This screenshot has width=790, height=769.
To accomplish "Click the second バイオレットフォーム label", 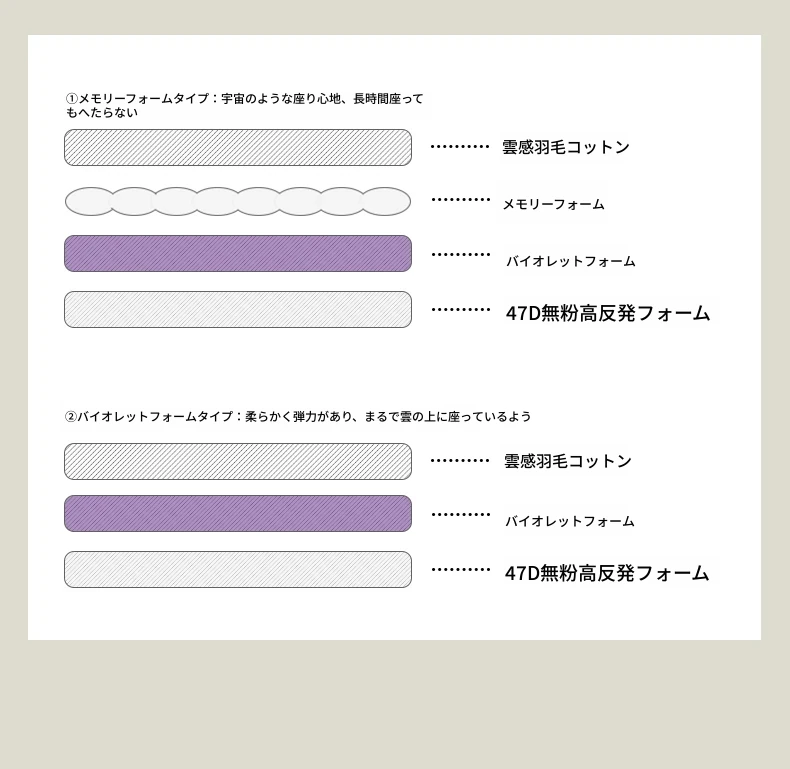I will [x=569, y=521].
